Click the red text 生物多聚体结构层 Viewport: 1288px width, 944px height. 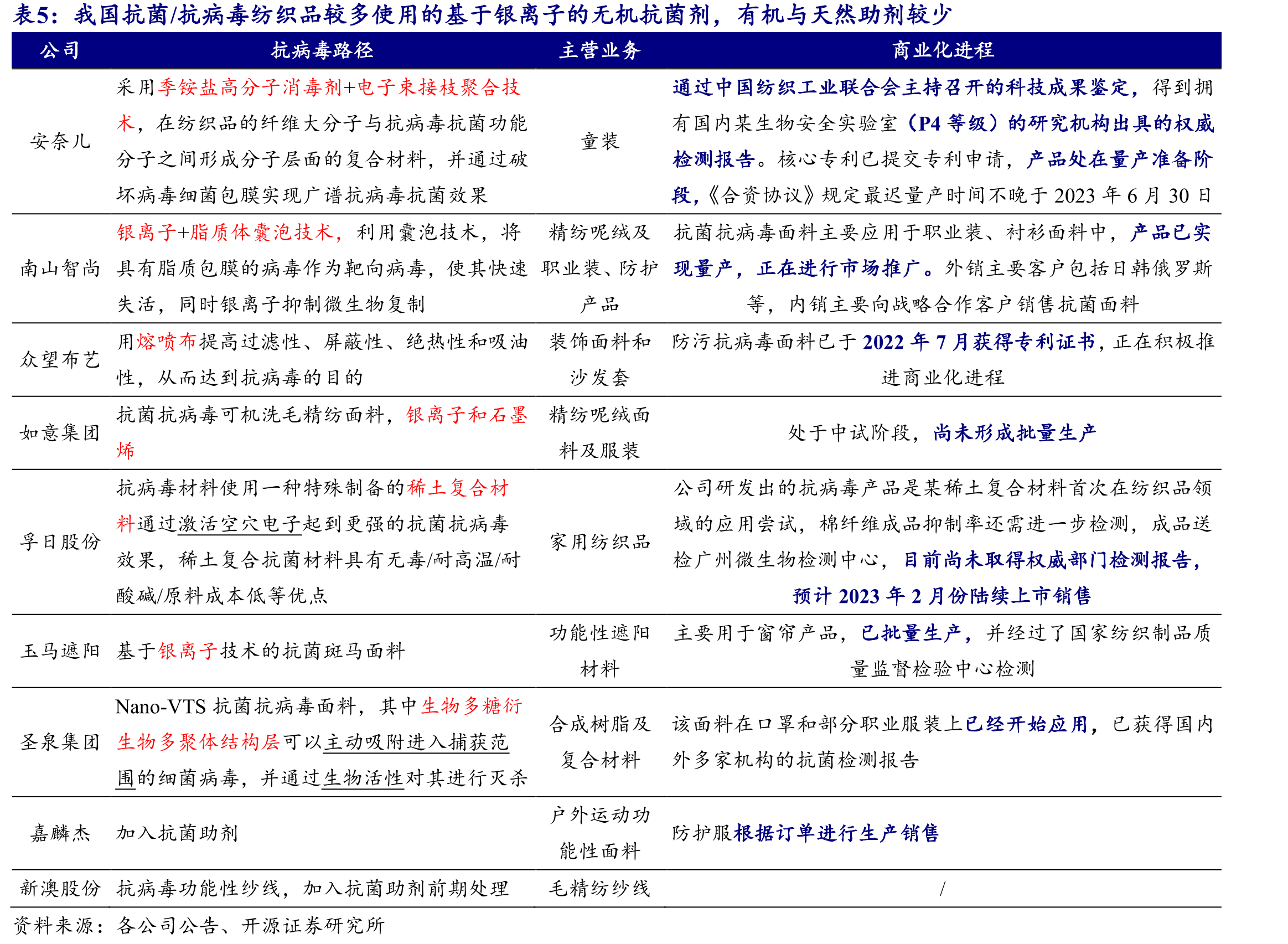click(198, 742)
